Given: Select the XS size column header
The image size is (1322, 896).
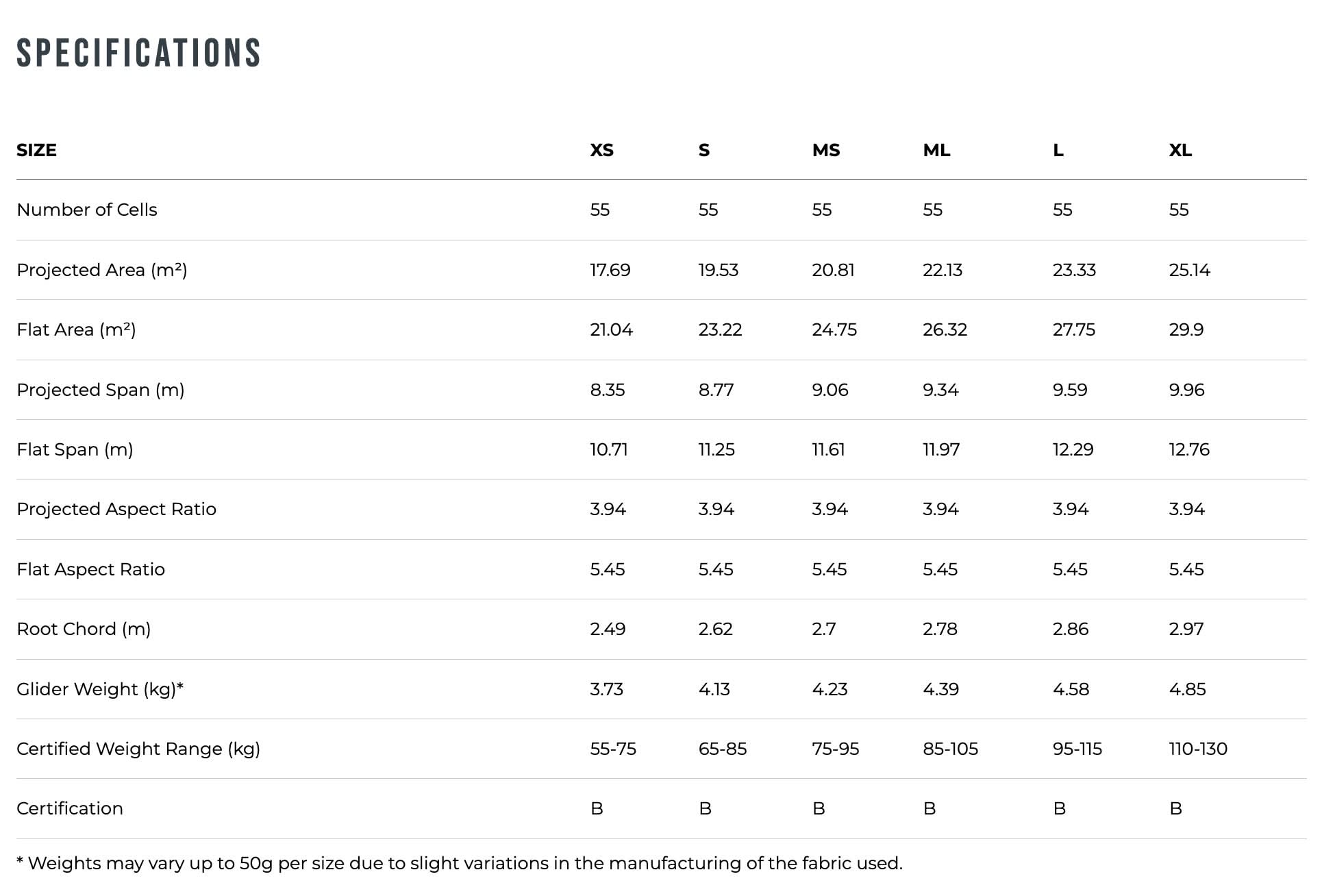Looking at the screenshot, I should tap(601, 150).
